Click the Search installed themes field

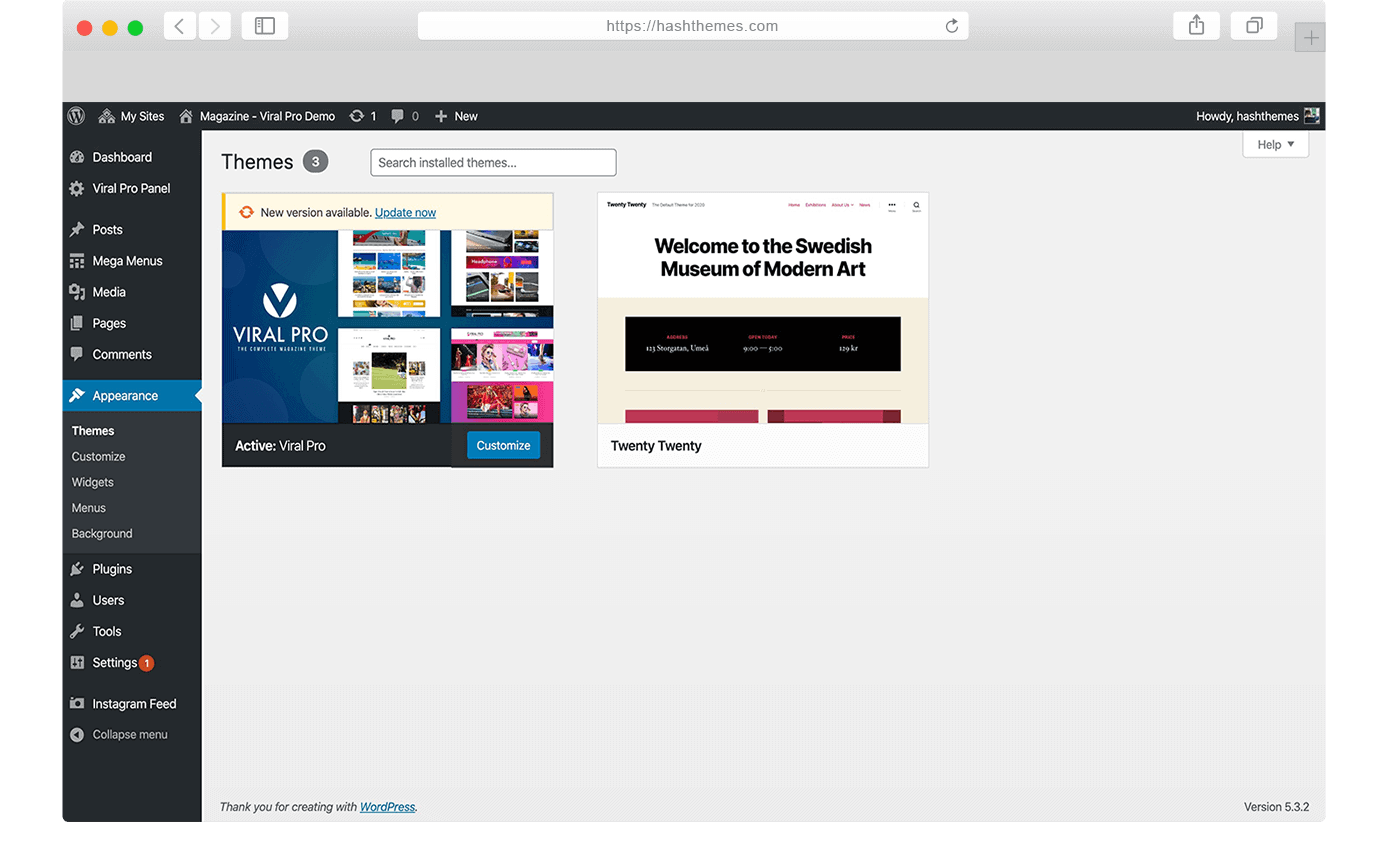[493, 163]
